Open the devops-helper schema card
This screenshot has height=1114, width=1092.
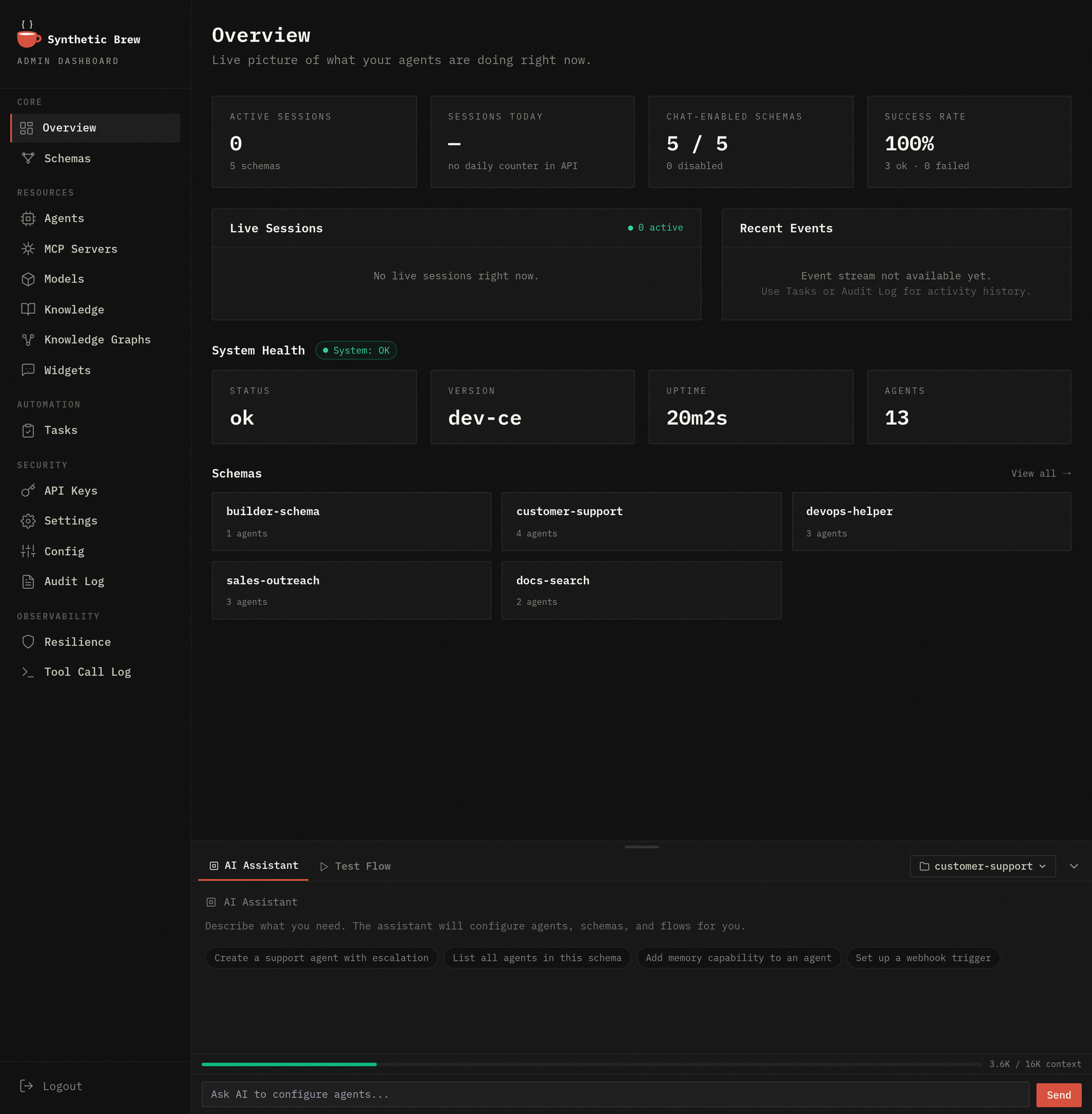pos(932,521)
